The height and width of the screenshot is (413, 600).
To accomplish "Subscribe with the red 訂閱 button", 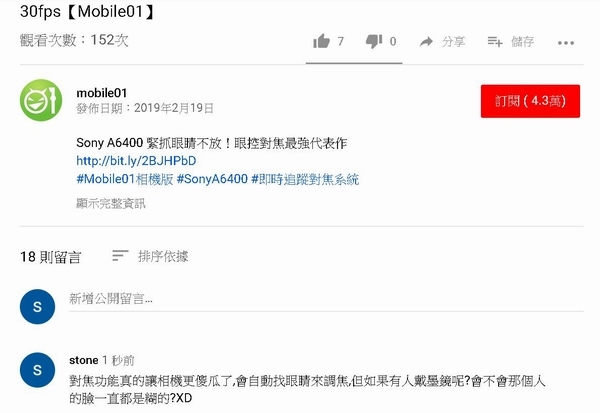I will coord(530,101).
